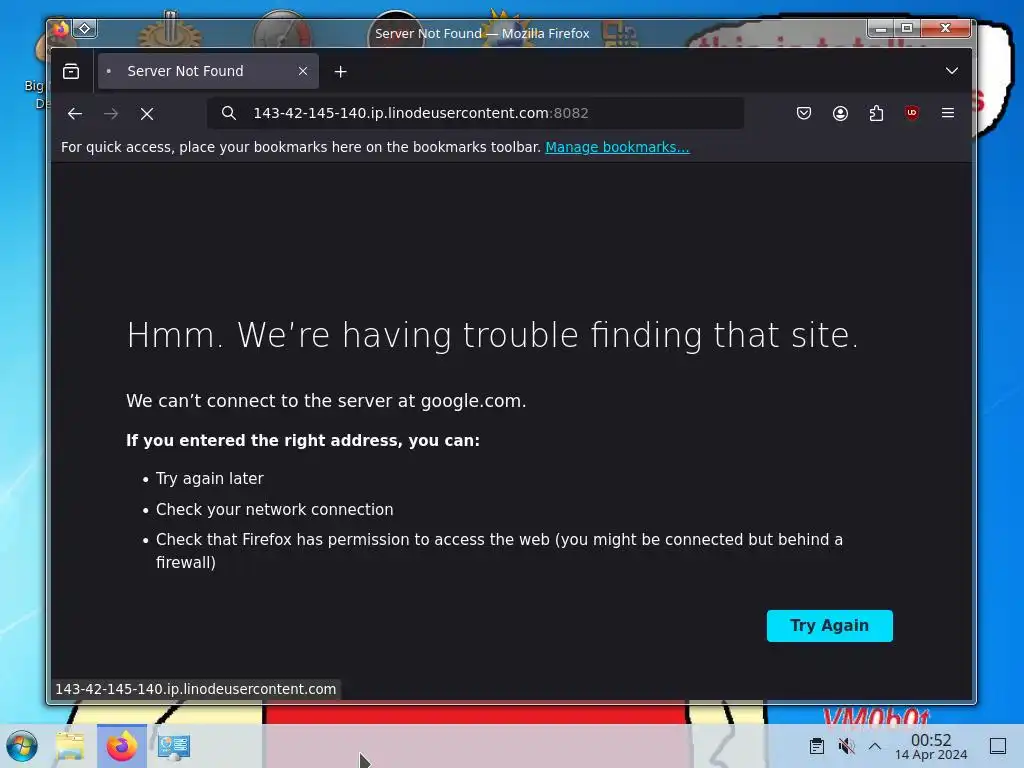Open the Firefox hamburger application menu

coord(948,113)
